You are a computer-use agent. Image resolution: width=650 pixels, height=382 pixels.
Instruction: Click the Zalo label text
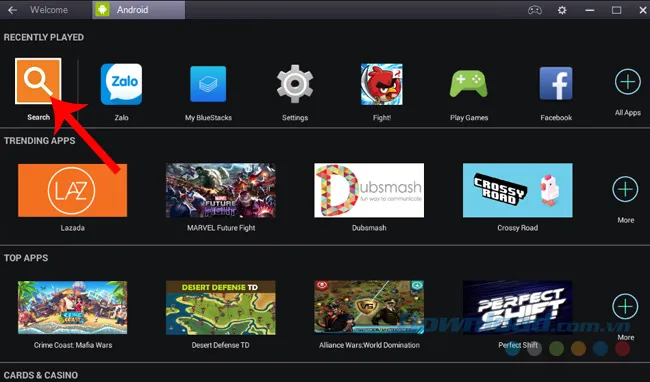coord(121,118)
